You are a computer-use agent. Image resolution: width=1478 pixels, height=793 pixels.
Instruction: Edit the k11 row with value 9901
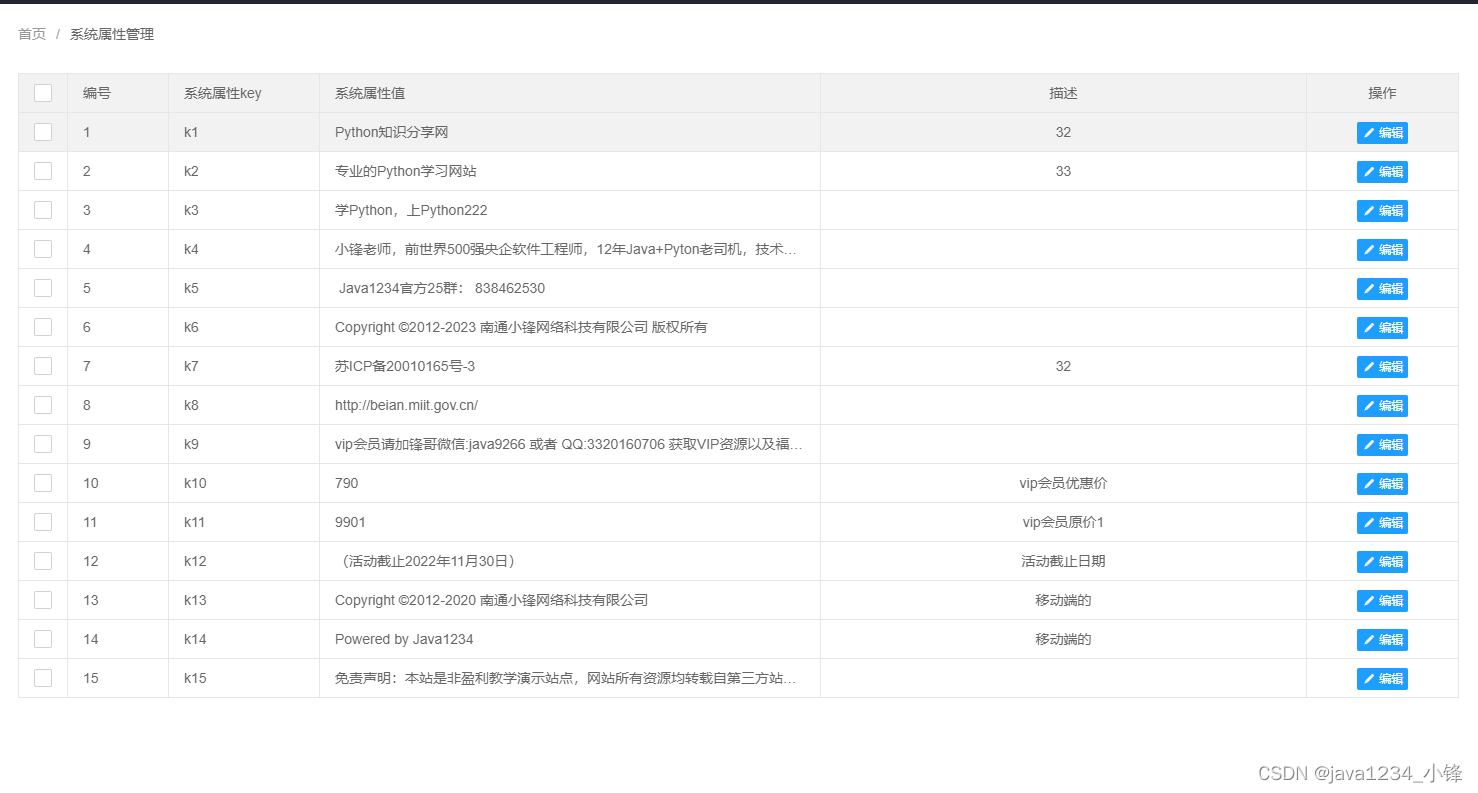[x=1382, y=523]
